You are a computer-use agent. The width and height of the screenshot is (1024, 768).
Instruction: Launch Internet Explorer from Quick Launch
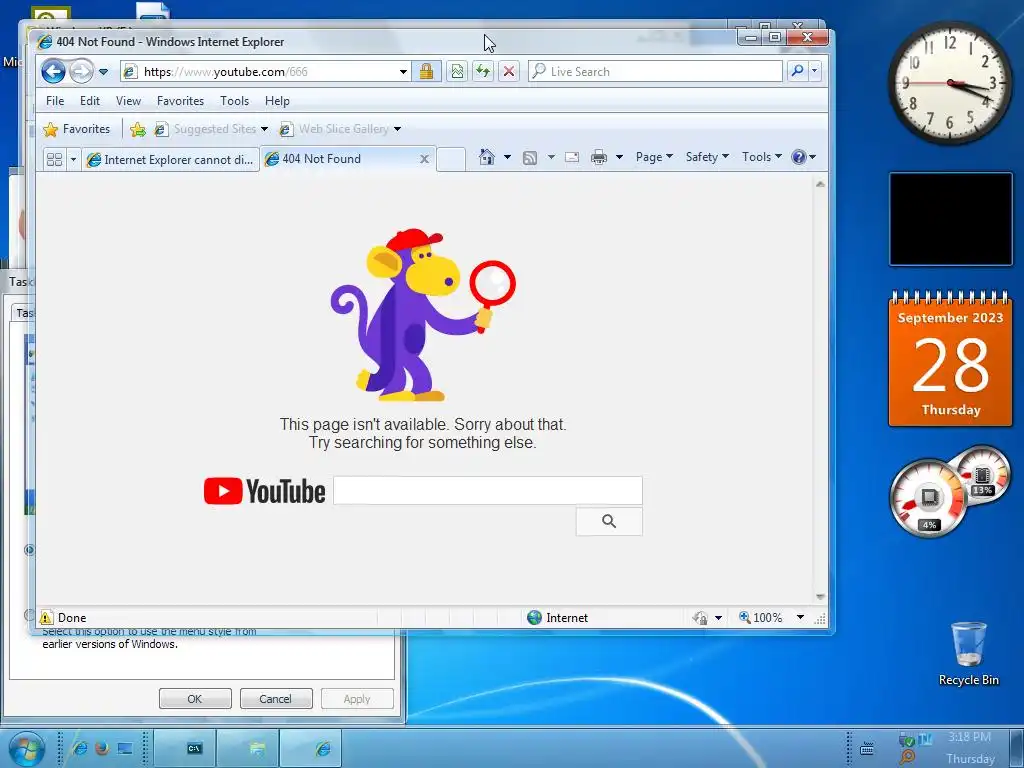tap(80, 748)
